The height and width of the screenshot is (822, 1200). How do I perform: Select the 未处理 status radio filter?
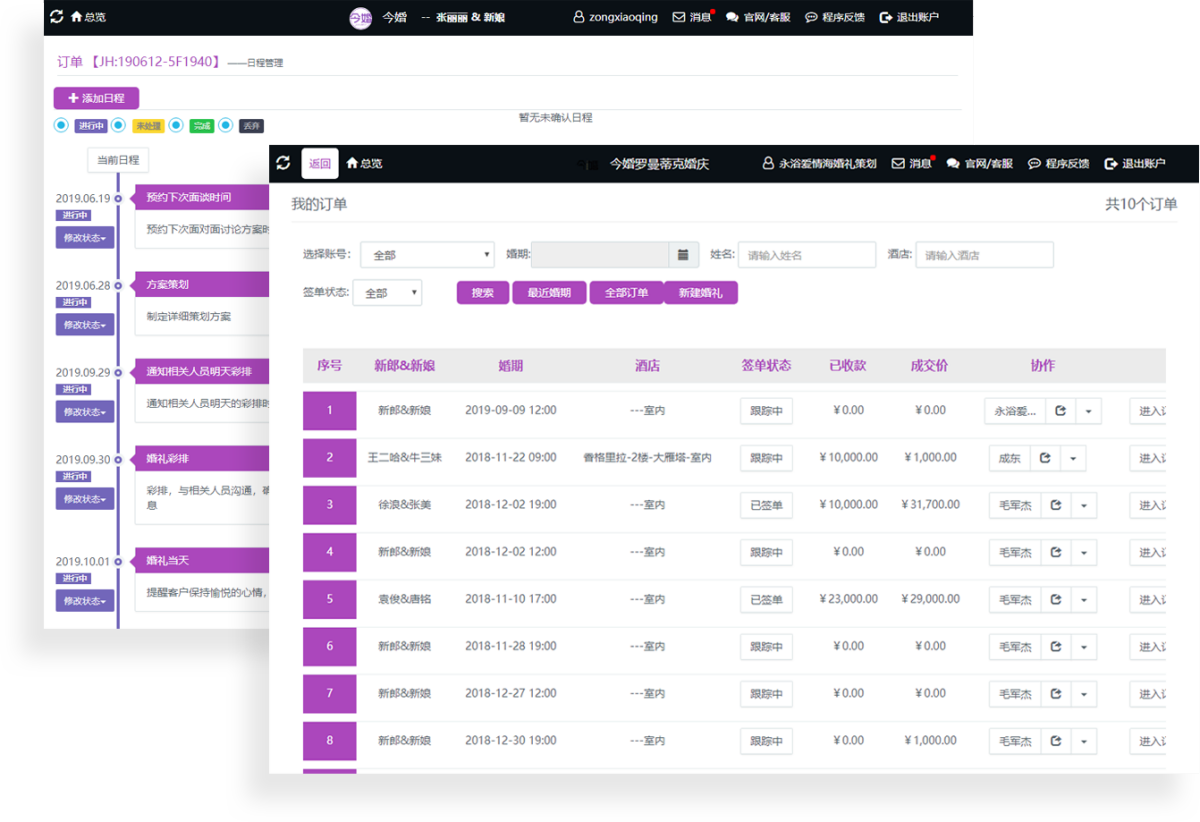click(x=118, y=125)
